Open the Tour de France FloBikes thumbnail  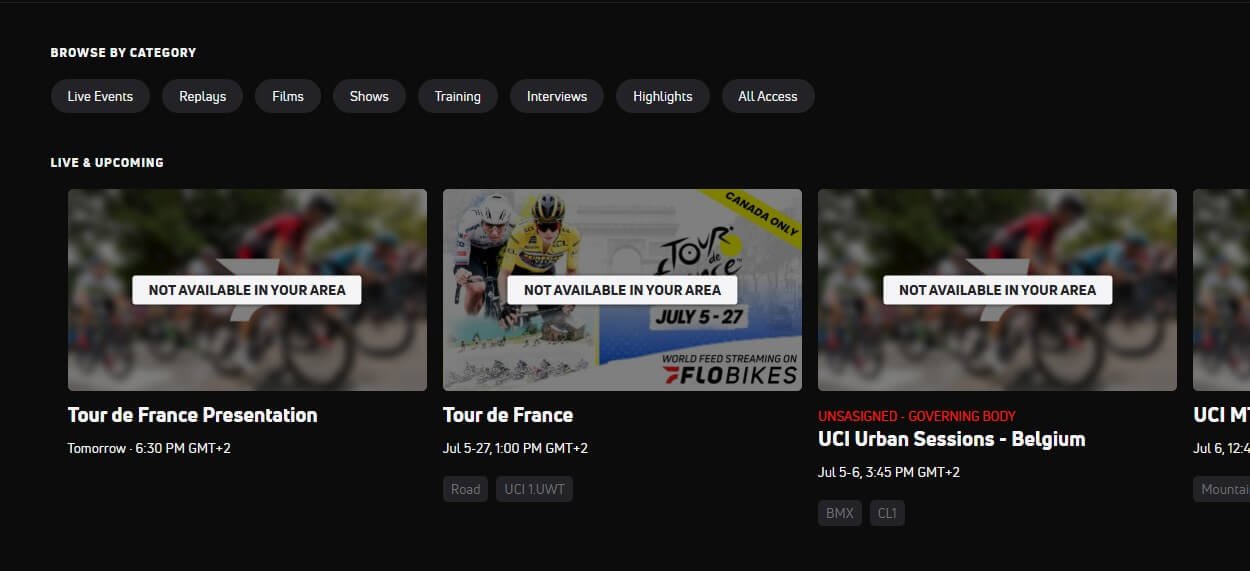tap(622, 290)
